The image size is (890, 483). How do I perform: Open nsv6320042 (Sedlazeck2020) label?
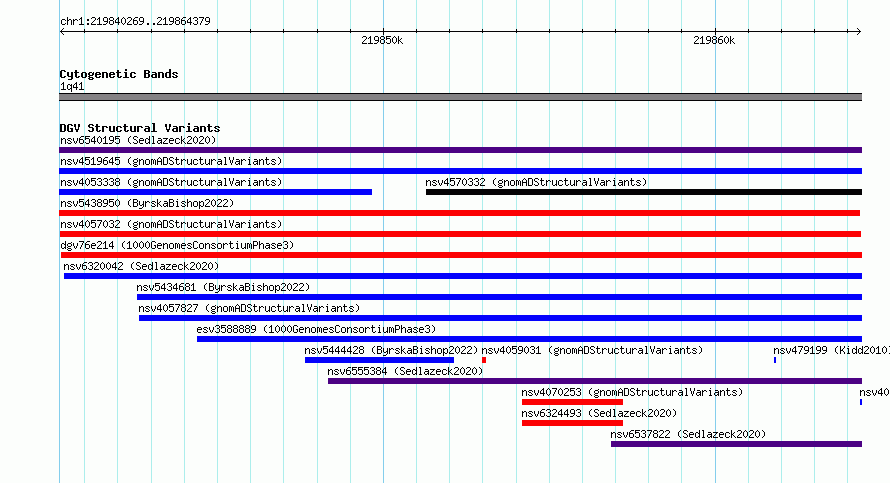pyautogui.click(x=141, y=266)
